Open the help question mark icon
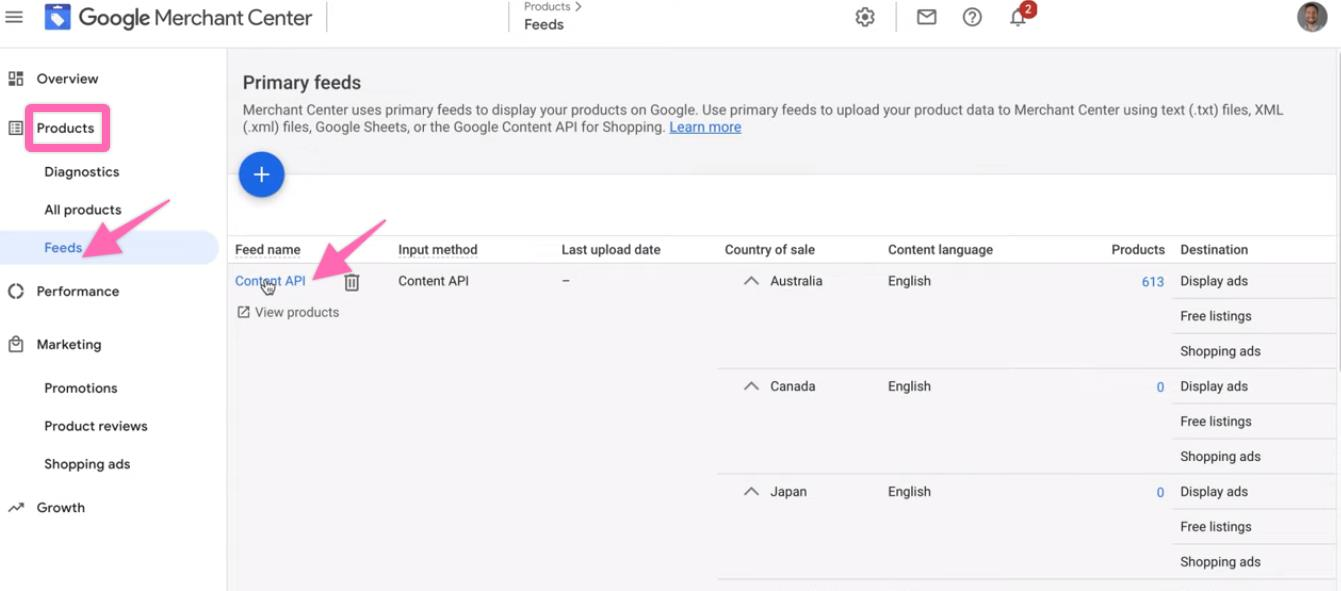Viewport: 1341px width, 591px height. click(x=972, y=17)
